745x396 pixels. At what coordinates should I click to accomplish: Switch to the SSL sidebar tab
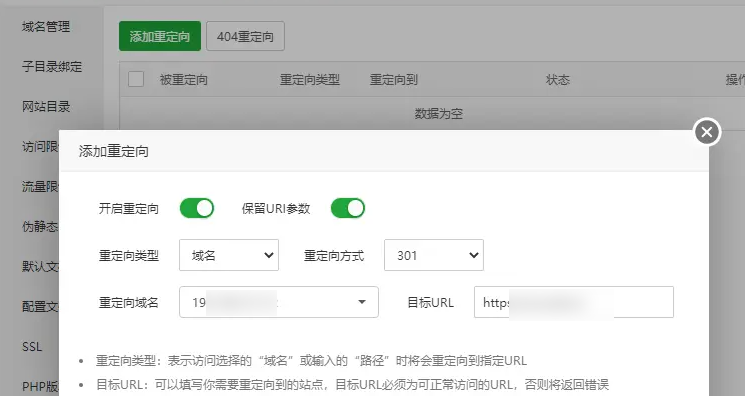[32, 347]
